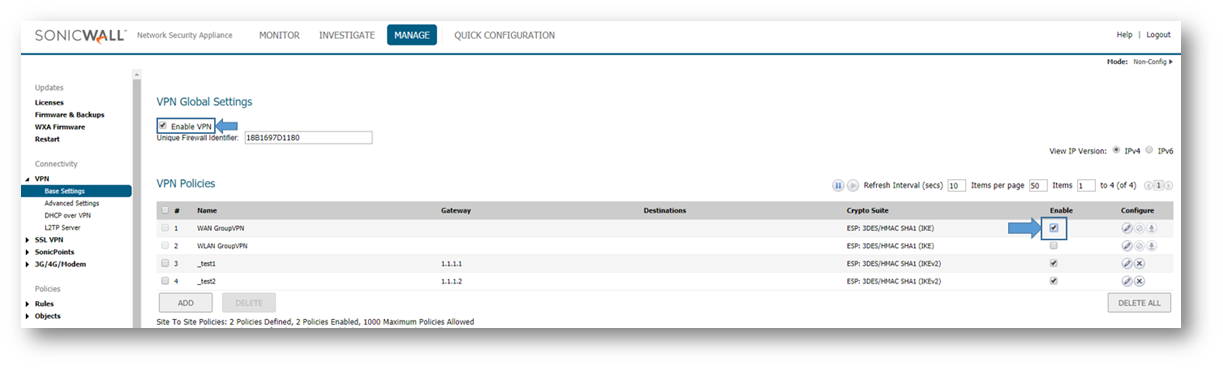Image resolution: width=1223 pixels, height=370 pixels.
Task: Open Restart in the sidebar
Action: [47, 139]
